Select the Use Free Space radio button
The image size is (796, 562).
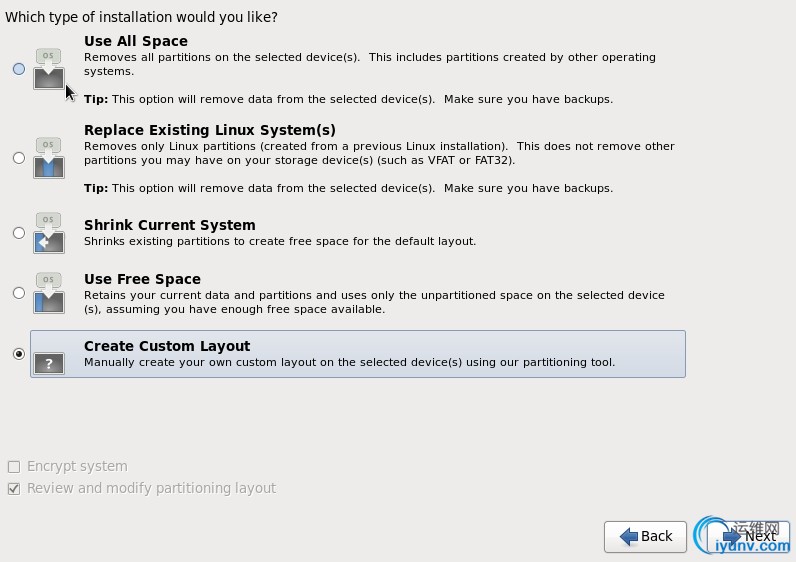coord(19,293)
